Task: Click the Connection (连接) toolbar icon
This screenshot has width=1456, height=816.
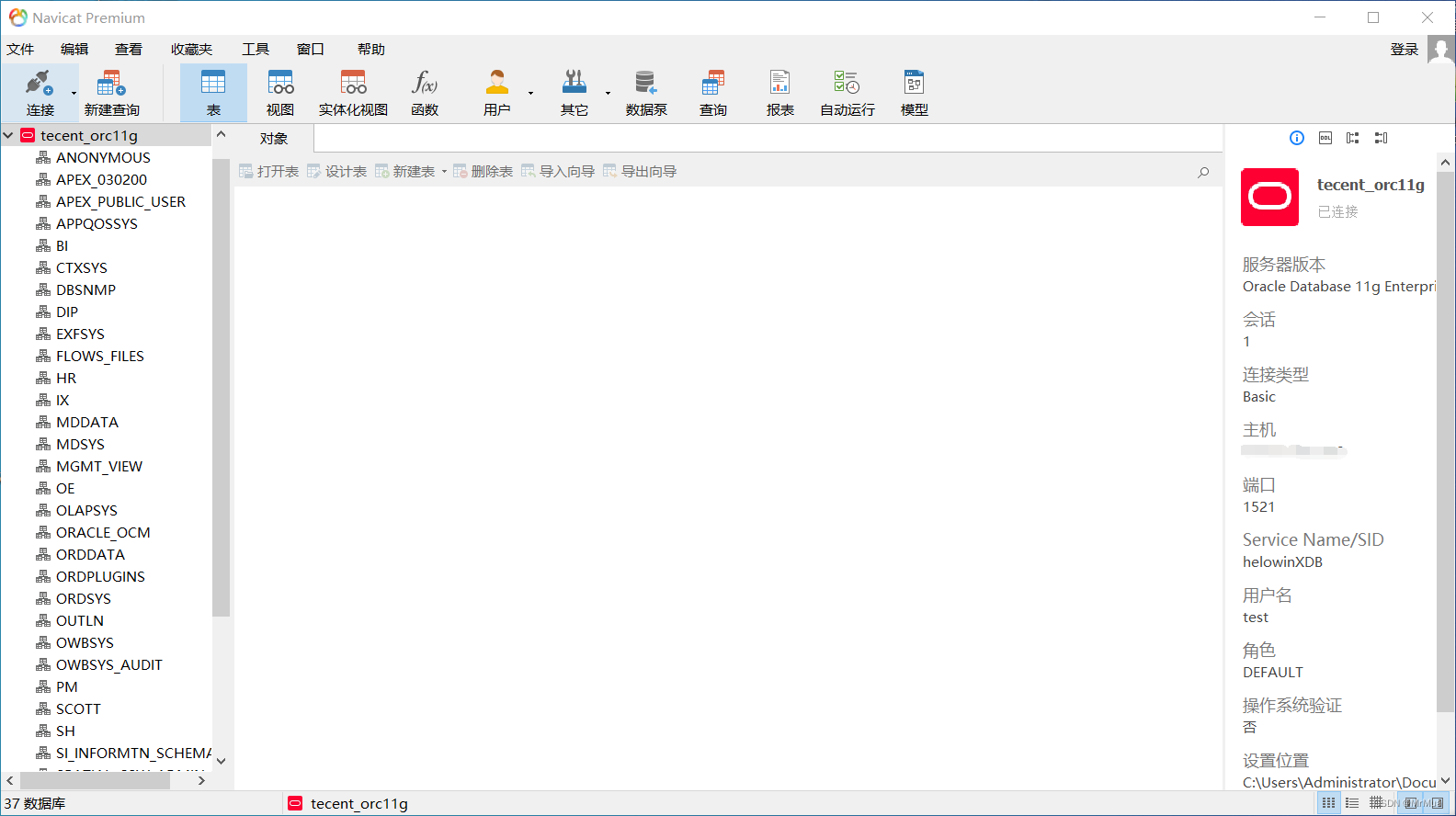Action: click(40, 93)
